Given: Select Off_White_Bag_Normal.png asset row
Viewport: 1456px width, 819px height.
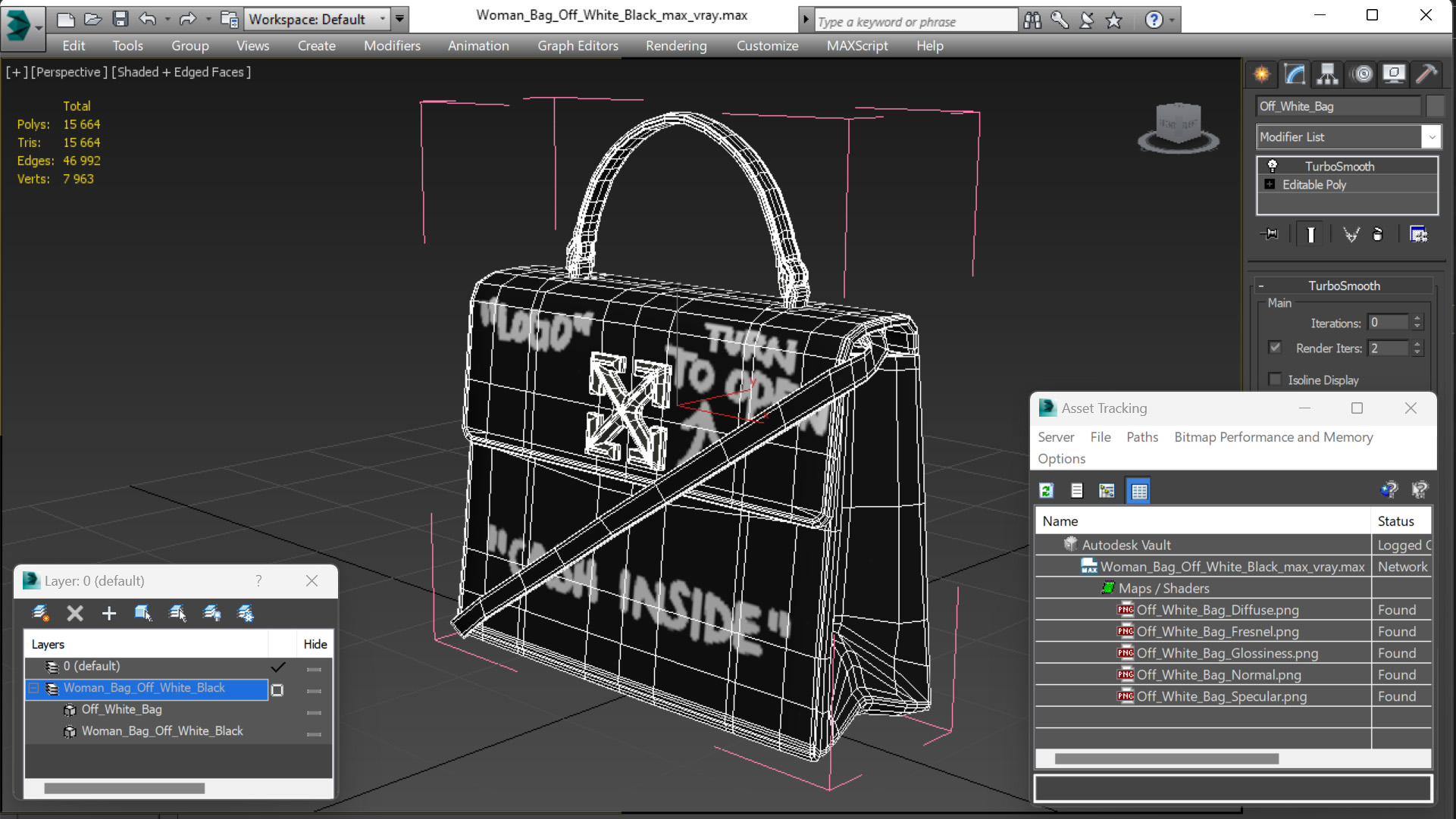Looking at the screenshot, I should pos(1233,674).
